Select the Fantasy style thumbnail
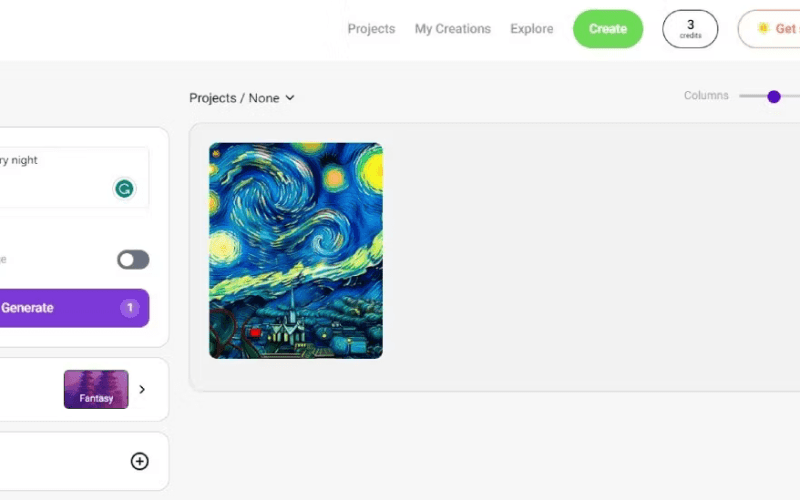This screenshot has height=500, width=800. coord(96,389)
